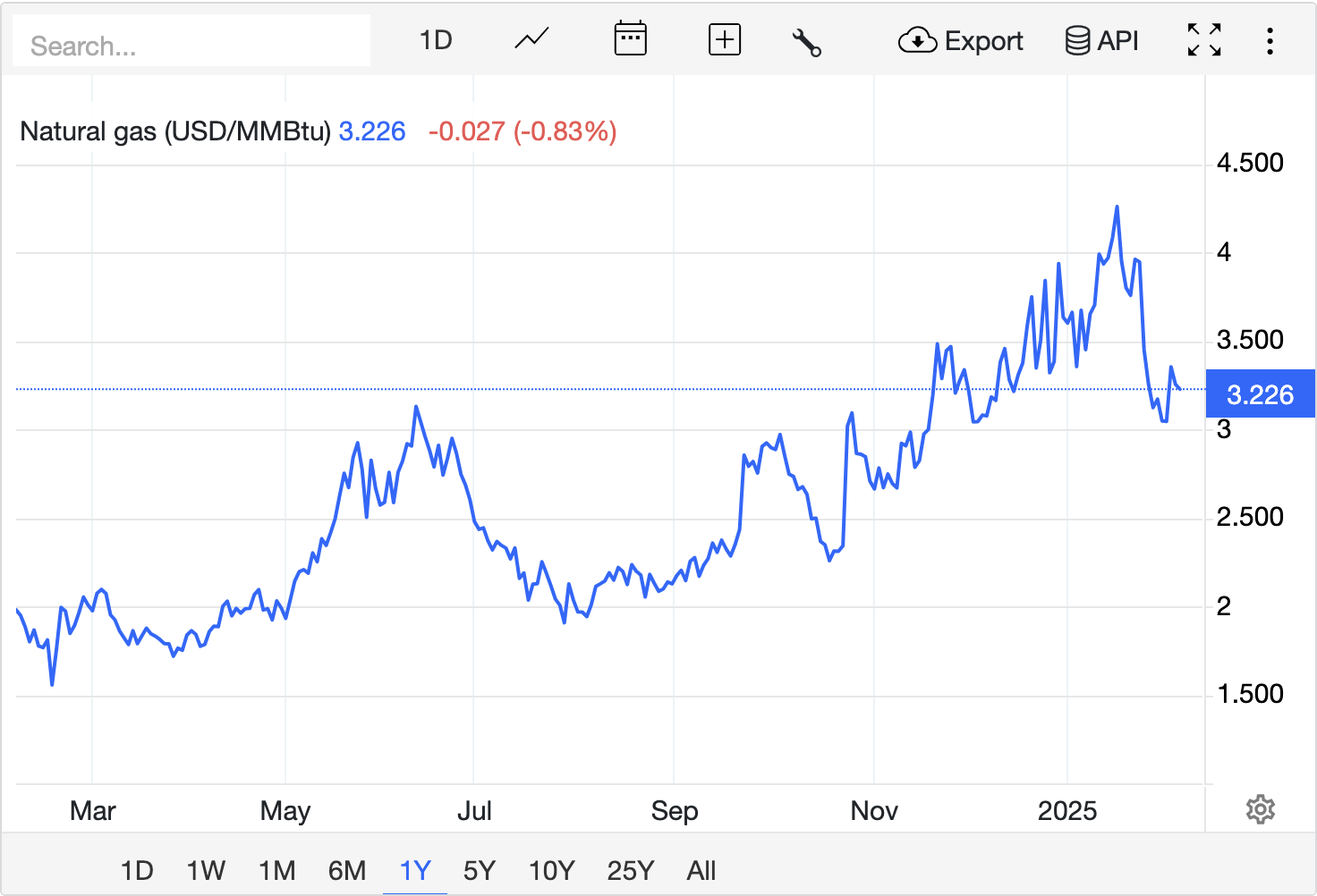Click the plus icon to add comparison

coord(724,40)
